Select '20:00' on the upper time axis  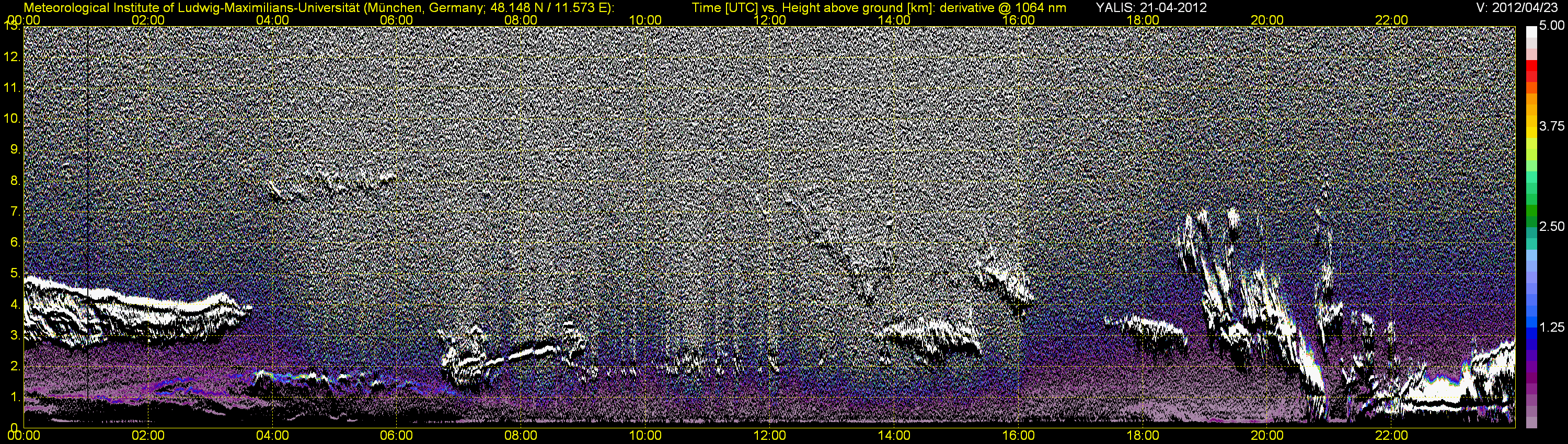pyautogui.click(x=1267, y=20)
